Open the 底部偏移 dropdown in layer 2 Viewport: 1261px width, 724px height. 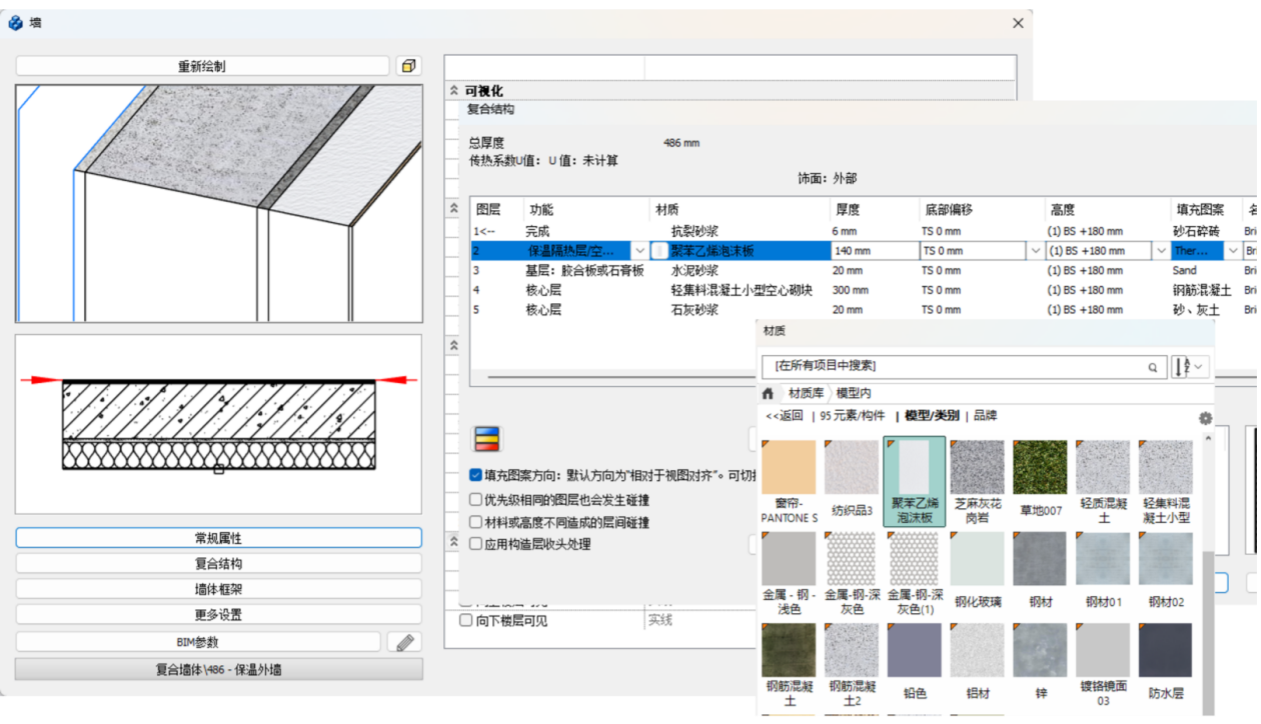[1035, 251]
